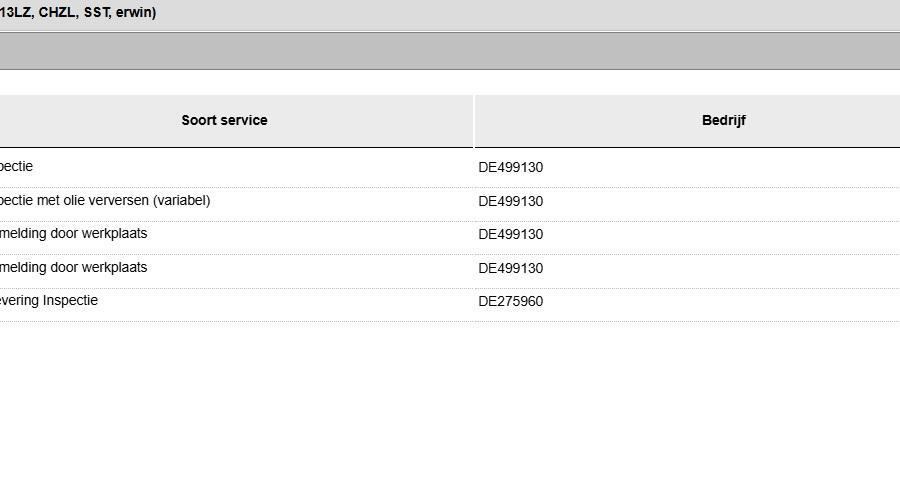Sort by the "Bedrijf" column header
The width and height of the screenshot is (900, 477).
(x=723, y=121)
